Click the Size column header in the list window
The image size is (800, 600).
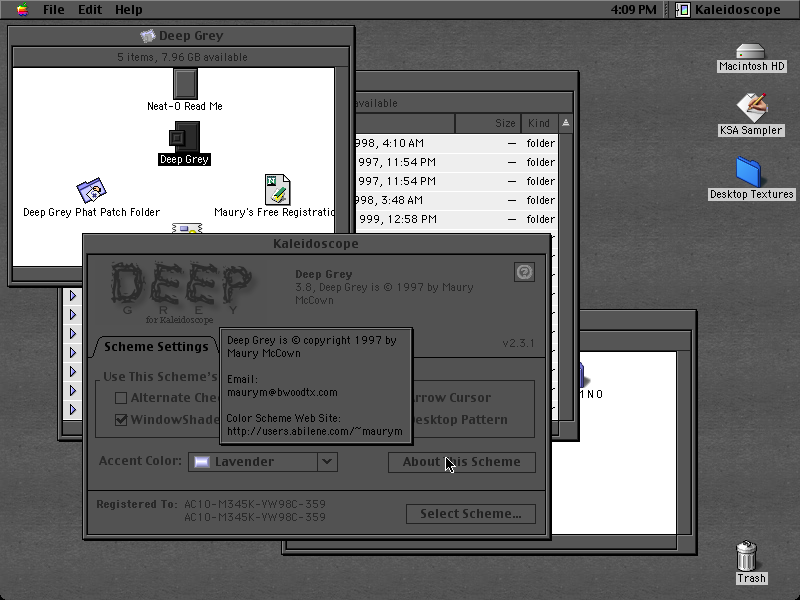tap(488, 123)
